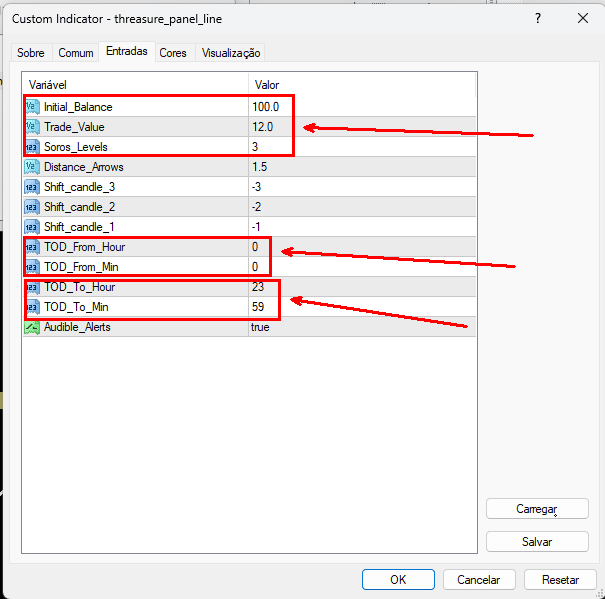Click the icon beside Initial_Balance
The height and width of the screenshot is (599, 605).
click(33, 107)
